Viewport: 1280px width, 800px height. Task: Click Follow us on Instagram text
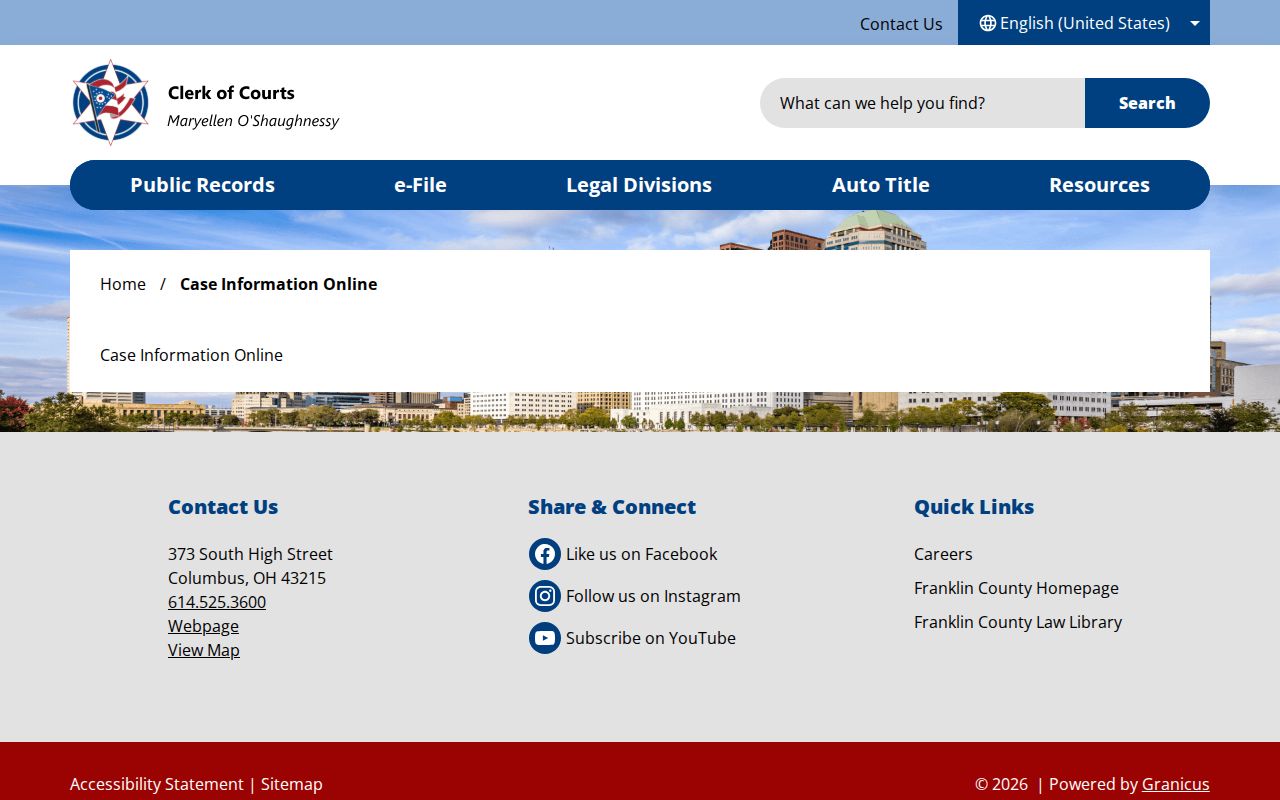point(653,596)
